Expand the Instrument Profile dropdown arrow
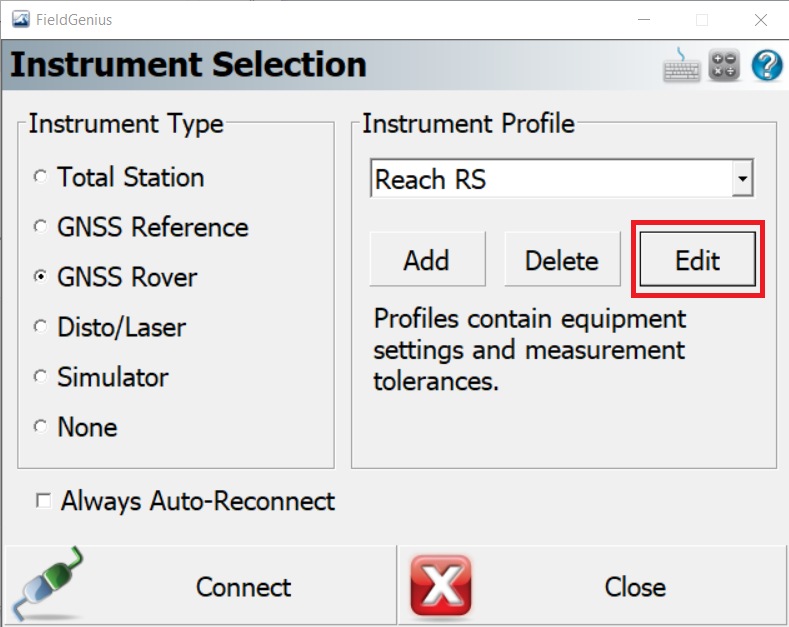The image size is (789, 627). click(x=742, y=179)
